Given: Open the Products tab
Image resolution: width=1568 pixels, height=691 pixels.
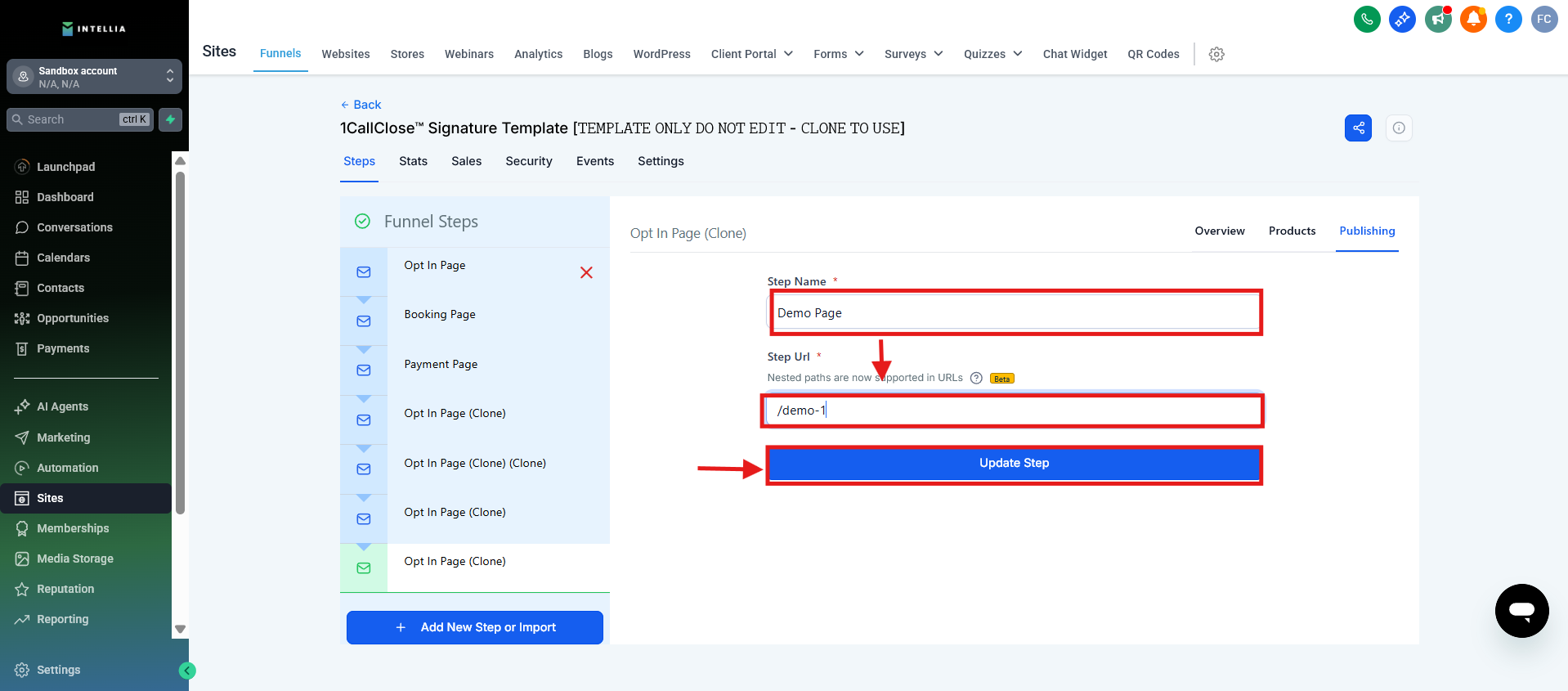Looking at the screenshot, I should click(1292, 231).
